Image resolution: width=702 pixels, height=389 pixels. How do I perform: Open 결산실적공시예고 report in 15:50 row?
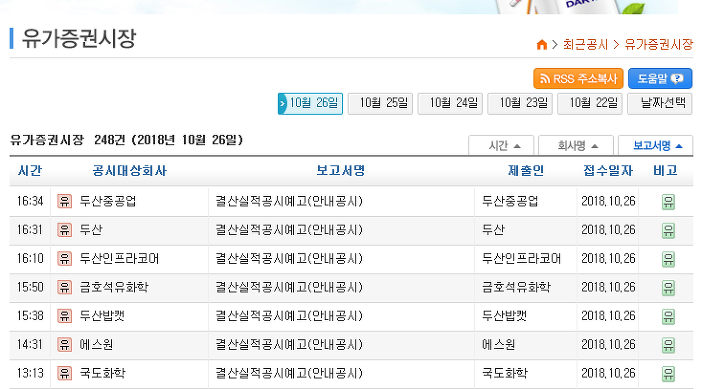(289, 287)
